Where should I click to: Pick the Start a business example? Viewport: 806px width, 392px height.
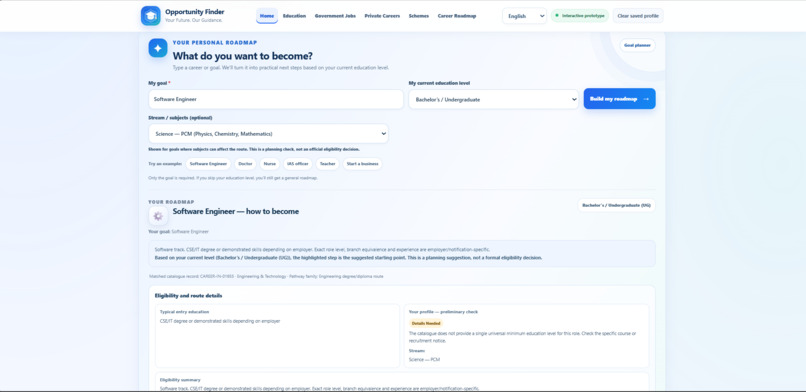click(362, 164)
